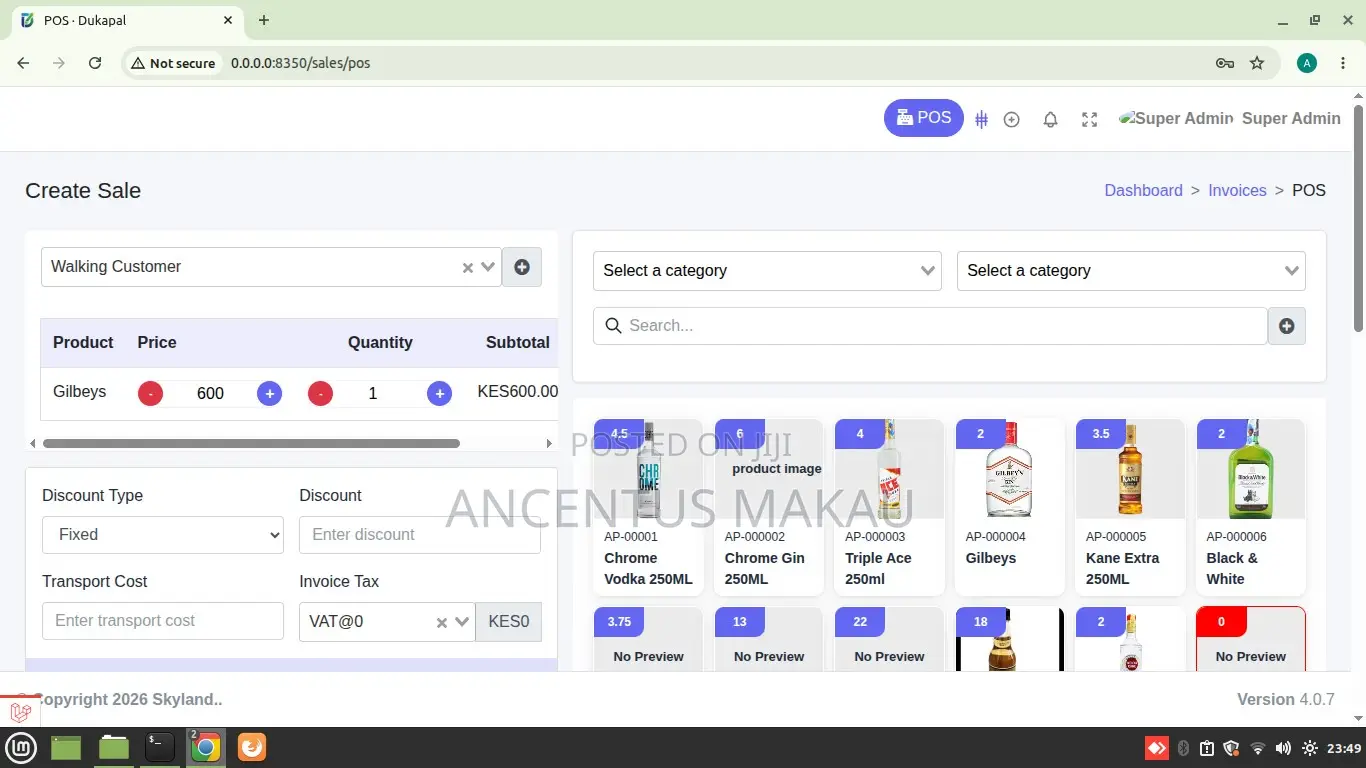Screen dimensions: 1366x768
Task: Toggle fullscreen mode icon
Action: [1090, 119]
